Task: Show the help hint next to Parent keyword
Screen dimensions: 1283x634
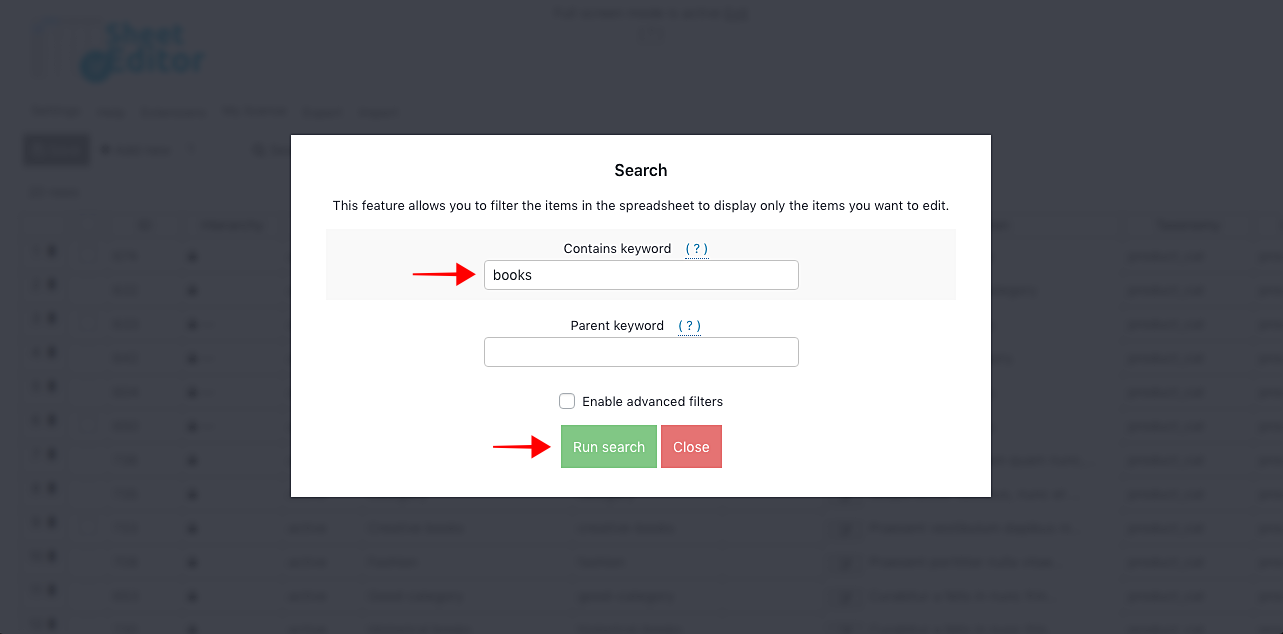Action: [x=689, y=325]
